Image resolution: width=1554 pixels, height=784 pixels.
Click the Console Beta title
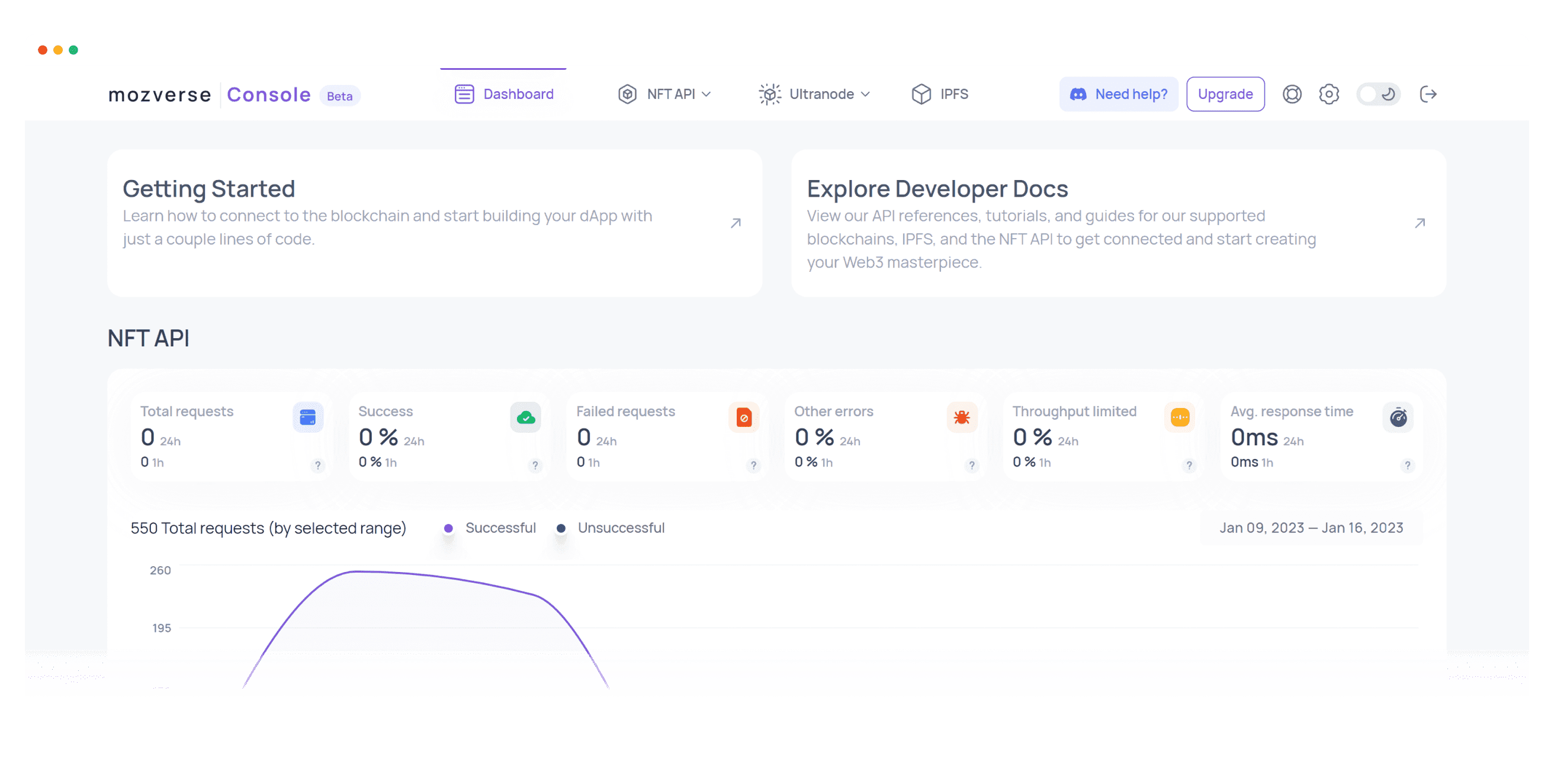pos(293,95)
